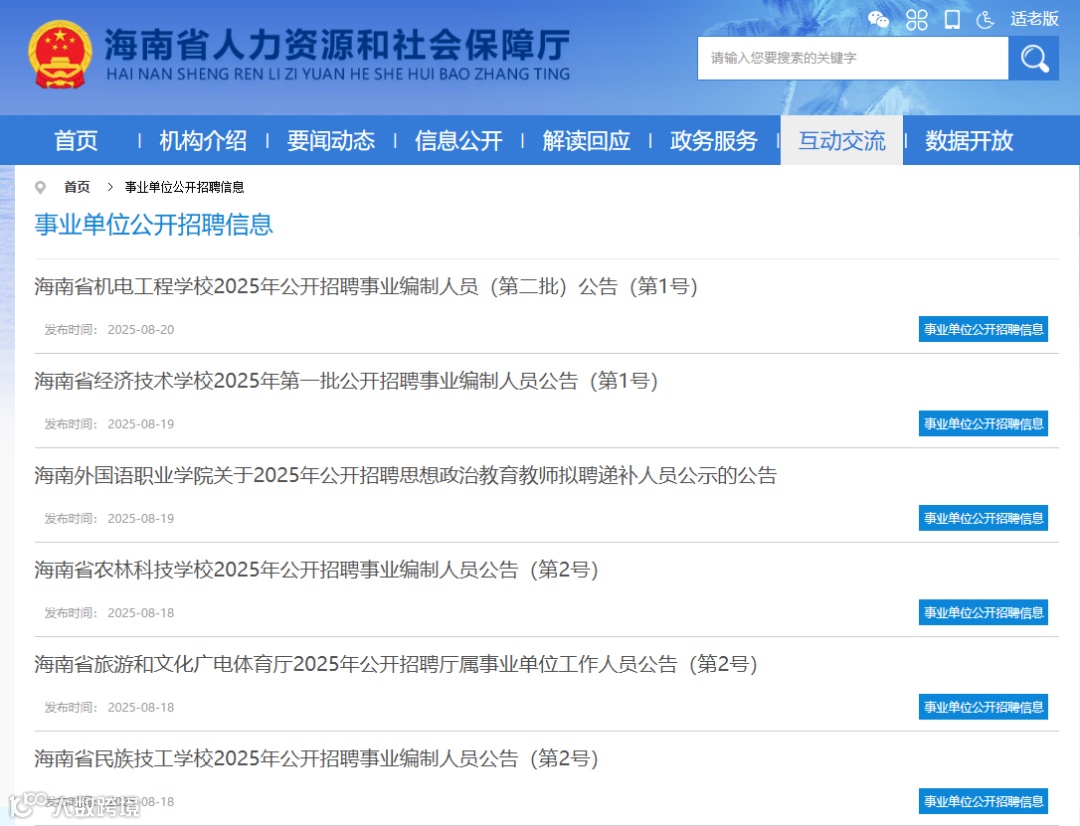Viewport: 1080px width, 826px height.
Task: Click the 海南省人力资源和社会保障厅 site title
Action: pyautogui.click(x=338, y=45)
